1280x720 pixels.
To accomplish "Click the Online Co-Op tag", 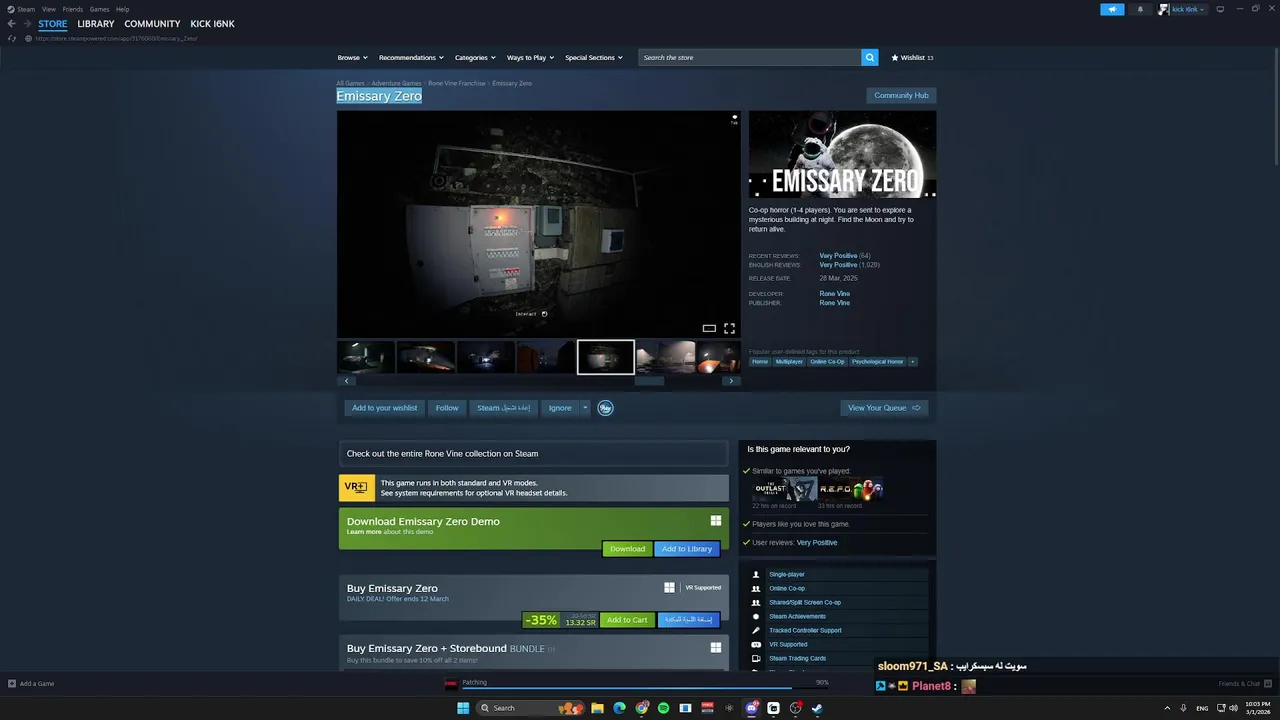I will (827, 362).
